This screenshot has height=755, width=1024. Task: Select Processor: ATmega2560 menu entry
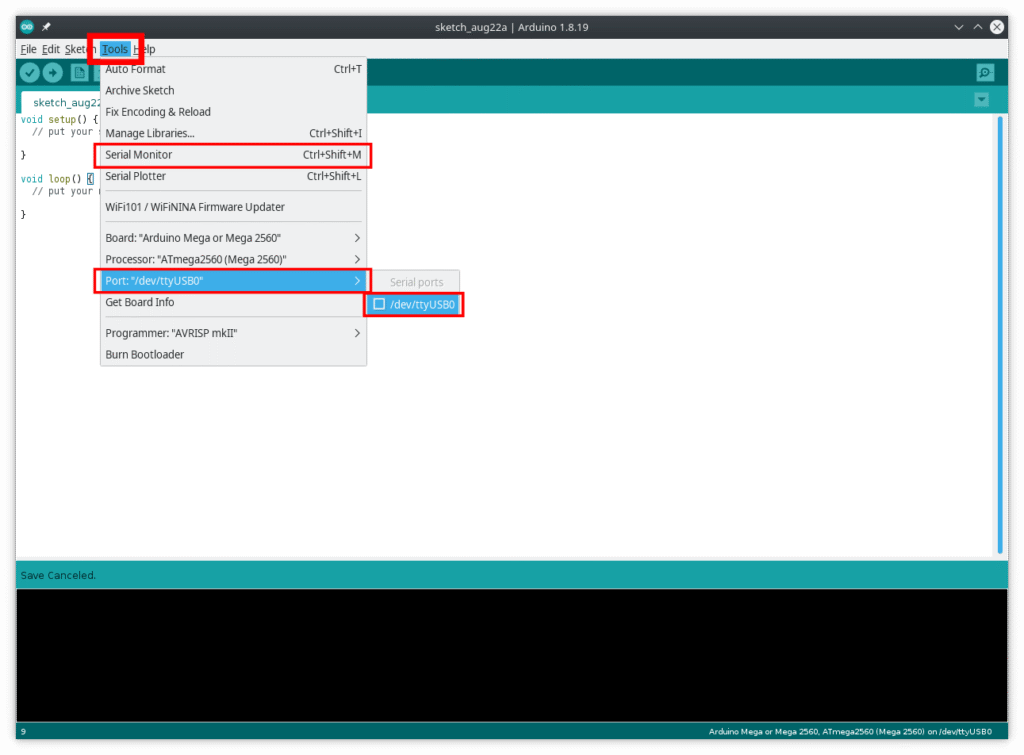tap(233, 259)
